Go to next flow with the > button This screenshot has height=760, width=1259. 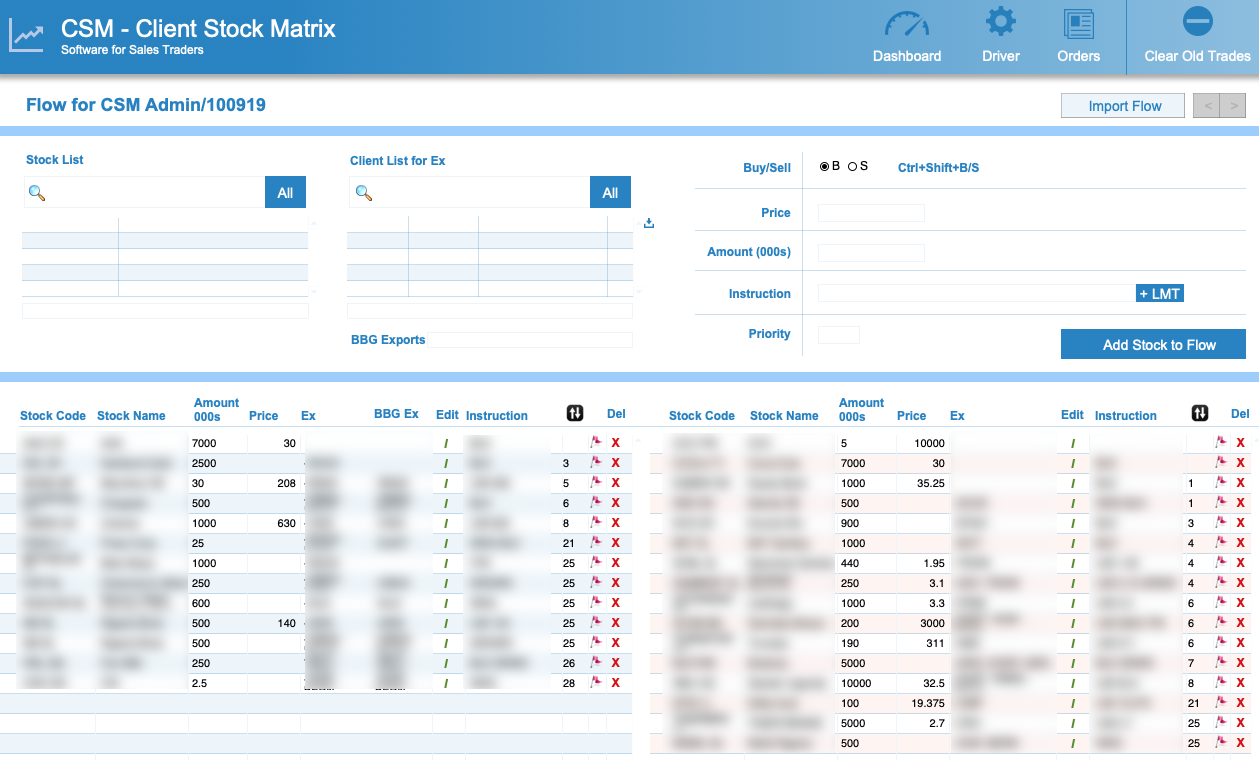[1233, 106]
